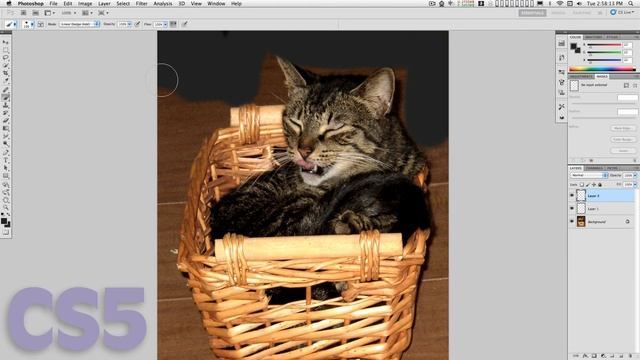Select the Quick Selection tool
The height and width of the screenshot is (360, 640).
(6, 65)
